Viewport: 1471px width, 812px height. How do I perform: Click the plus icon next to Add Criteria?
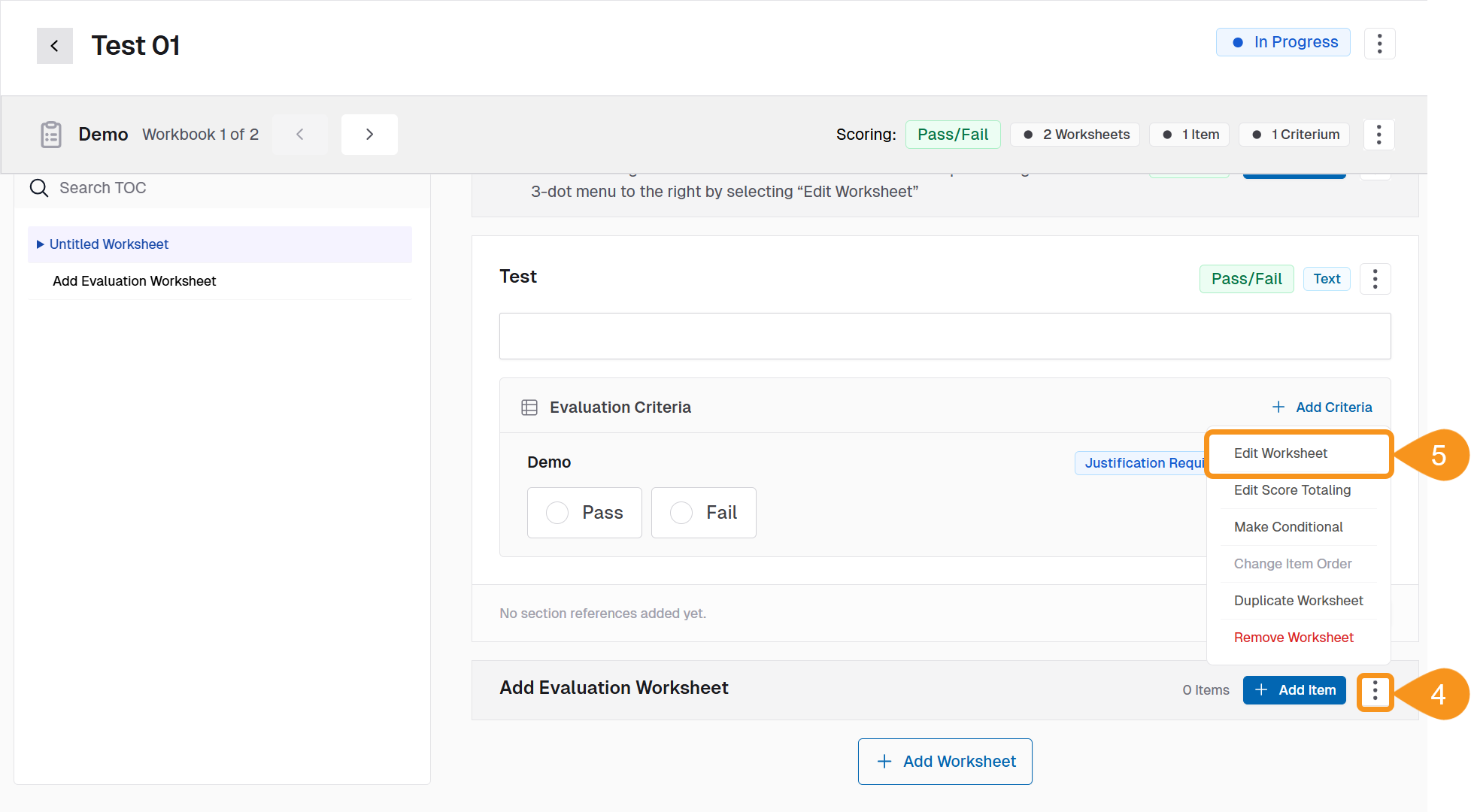point(1278,407)
